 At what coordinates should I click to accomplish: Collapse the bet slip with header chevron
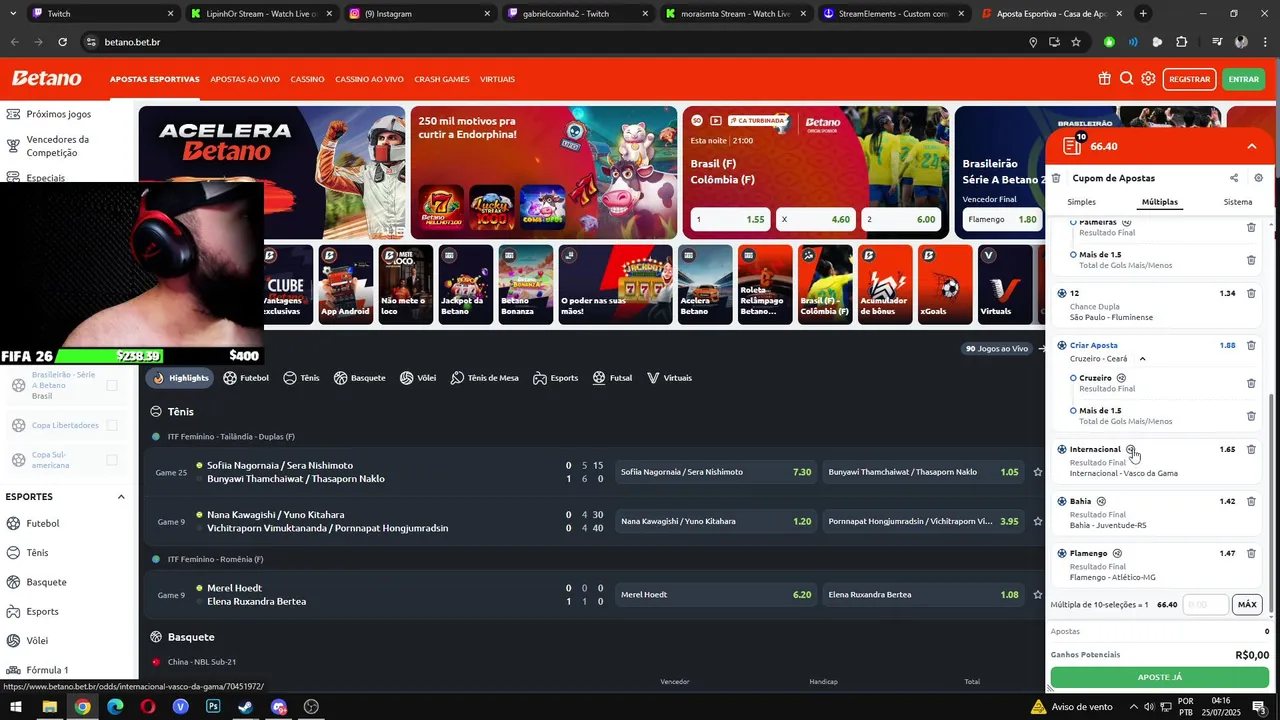[x=1251, y=146]
